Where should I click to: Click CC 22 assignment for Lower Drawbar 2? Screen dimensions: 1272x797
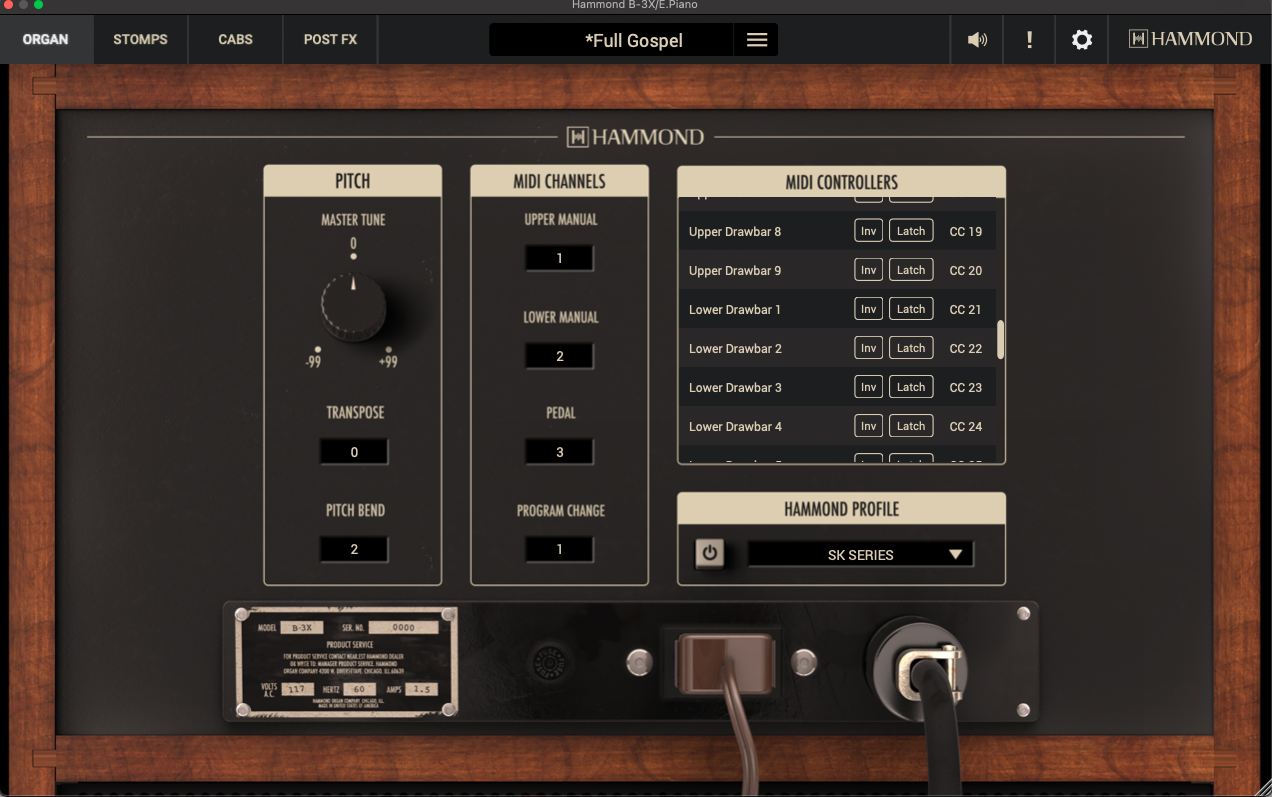coord(965,348)
